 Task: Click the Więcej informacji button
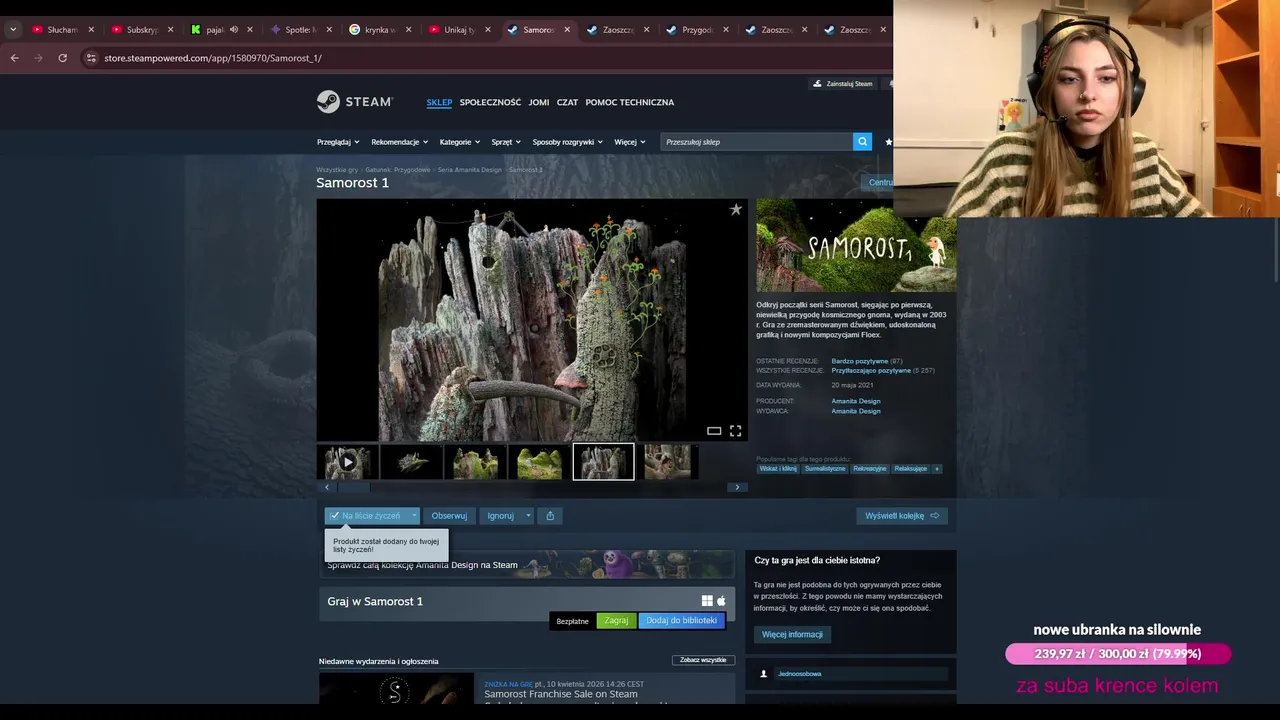coord(792,634)
